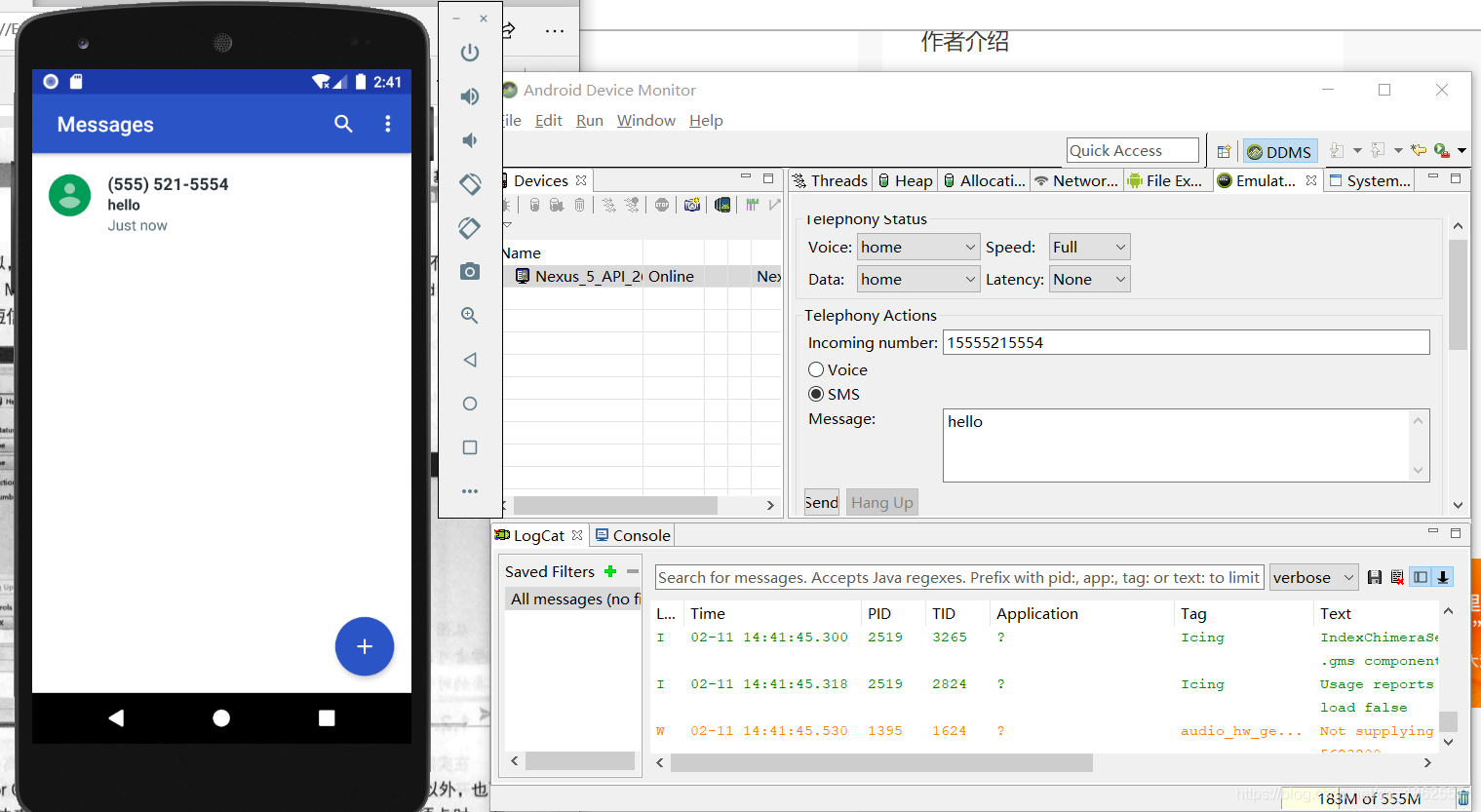Screen dimensions: 1481x812
Task: Rotate the emulator left
Action: (470, 184)
